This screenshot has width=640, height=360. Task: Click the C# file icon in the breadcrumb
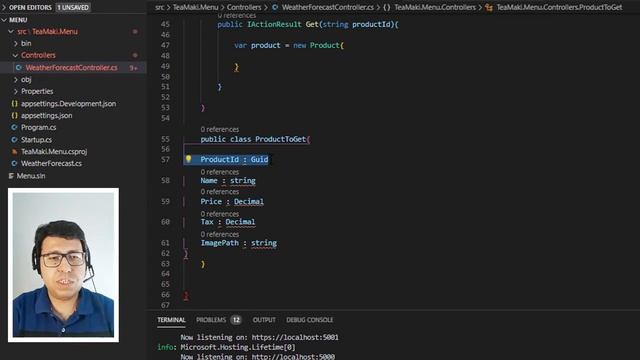(275, 7)
